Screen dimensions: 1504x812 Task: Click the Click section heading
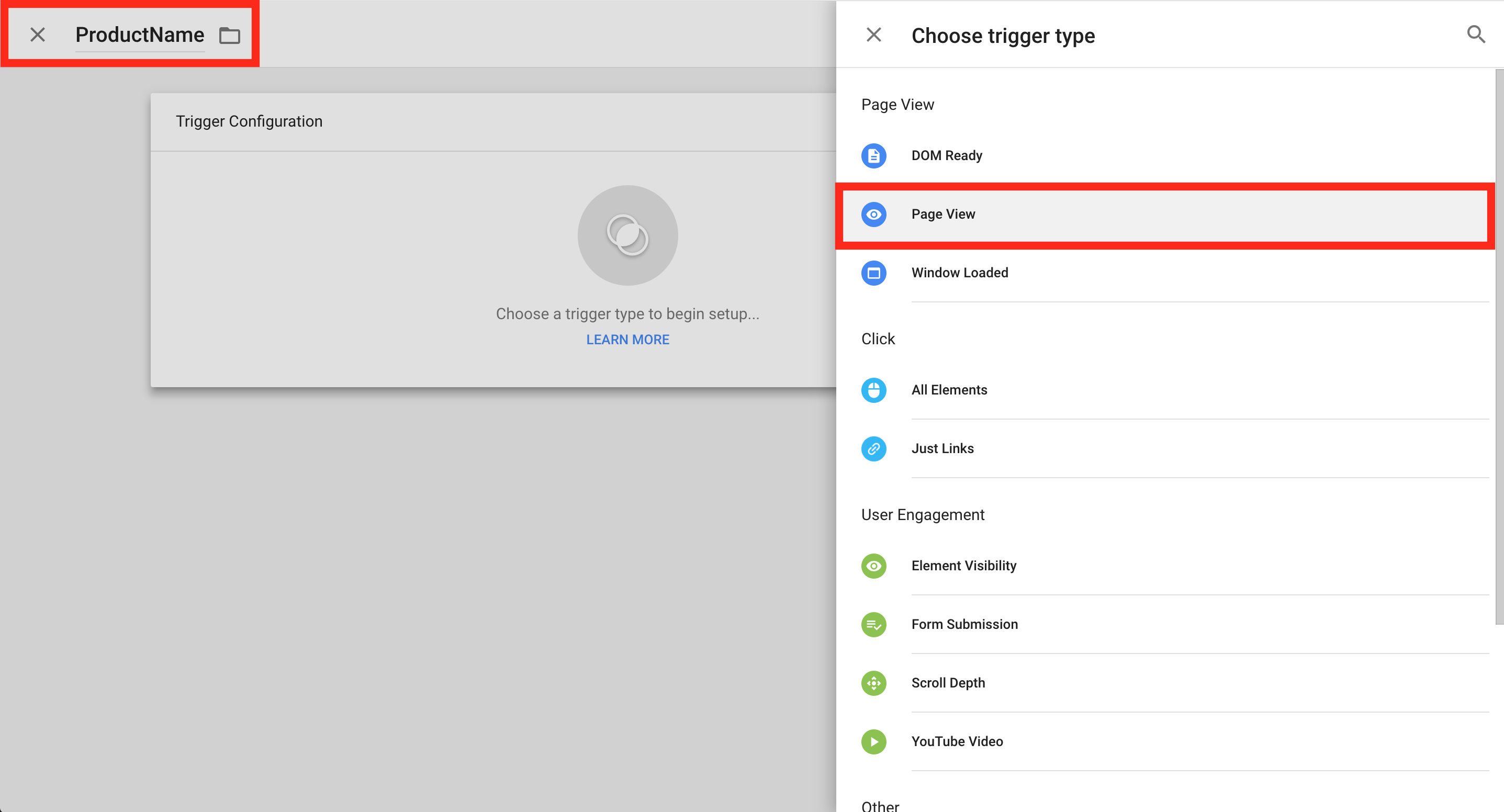click(x=878, y=339)
